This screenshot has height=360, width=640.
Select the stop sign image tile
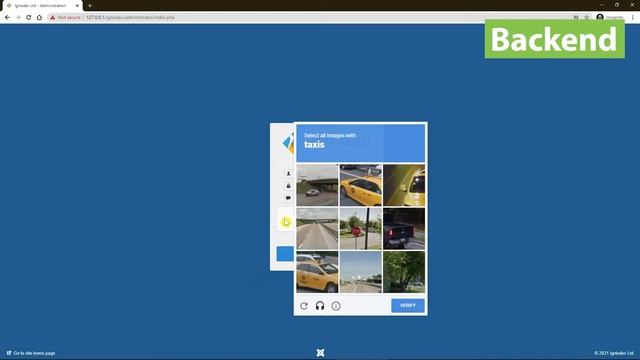[x=361, y=229]
